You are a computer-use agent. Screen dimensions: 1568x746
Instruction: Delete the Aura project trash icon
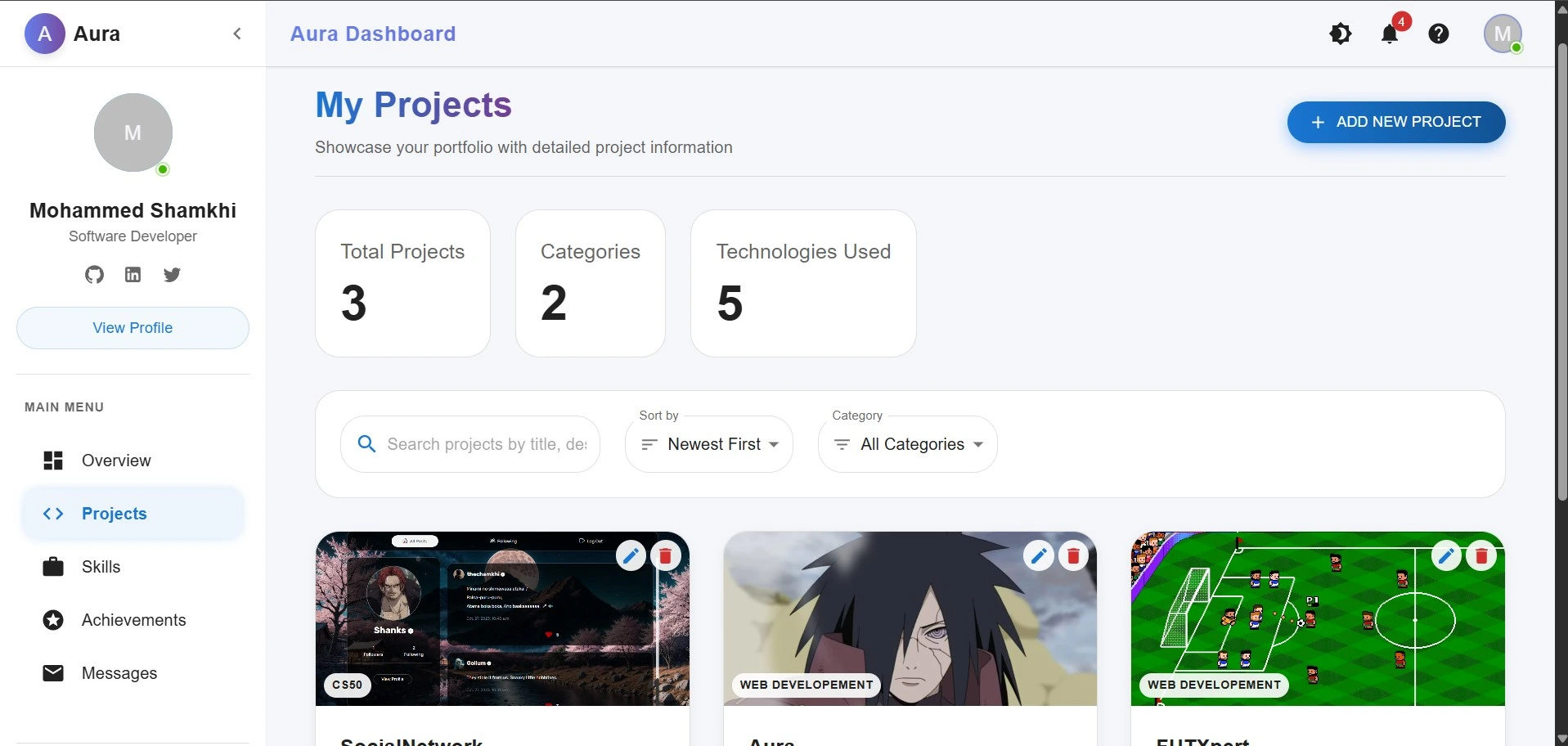1074,556
